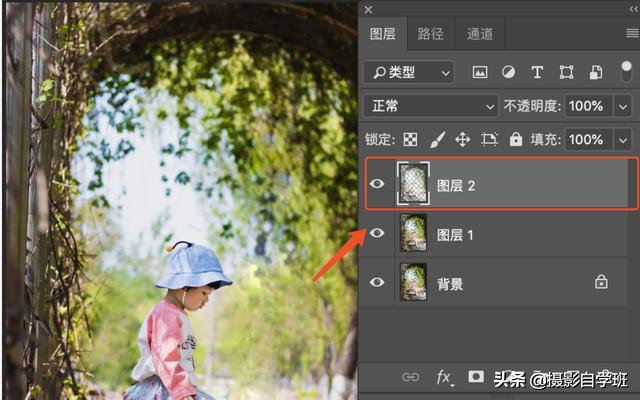Lock image pixels brush icon
This screenshot has height=400, width=640.
(x=437, y=140)
